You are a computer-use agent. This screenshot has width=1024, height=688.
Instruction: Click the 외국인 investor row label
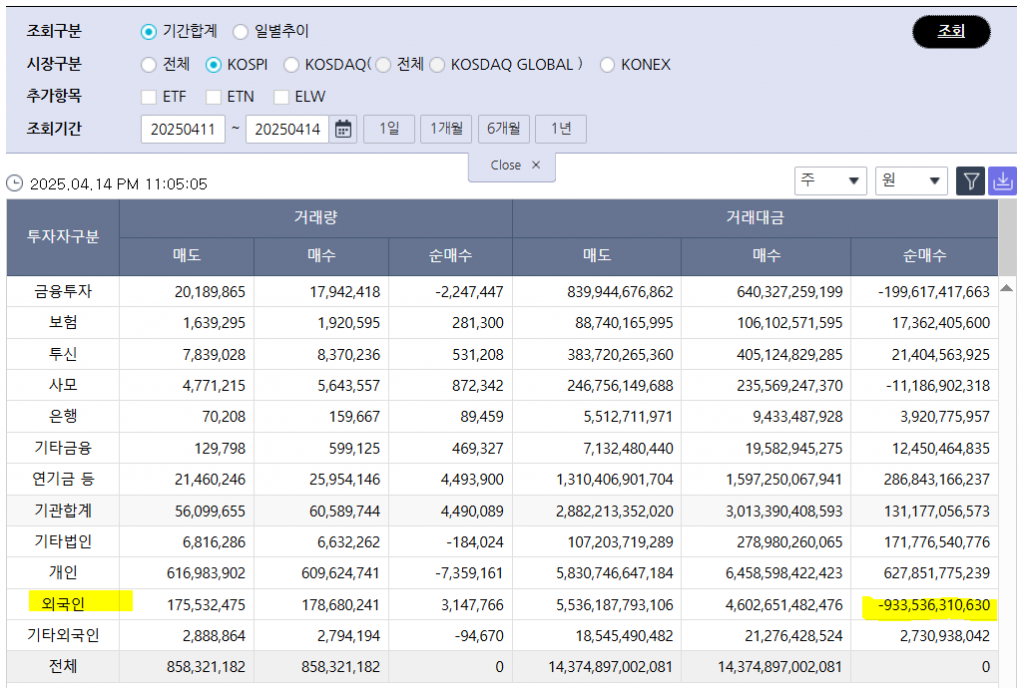[x=63, y=604]
